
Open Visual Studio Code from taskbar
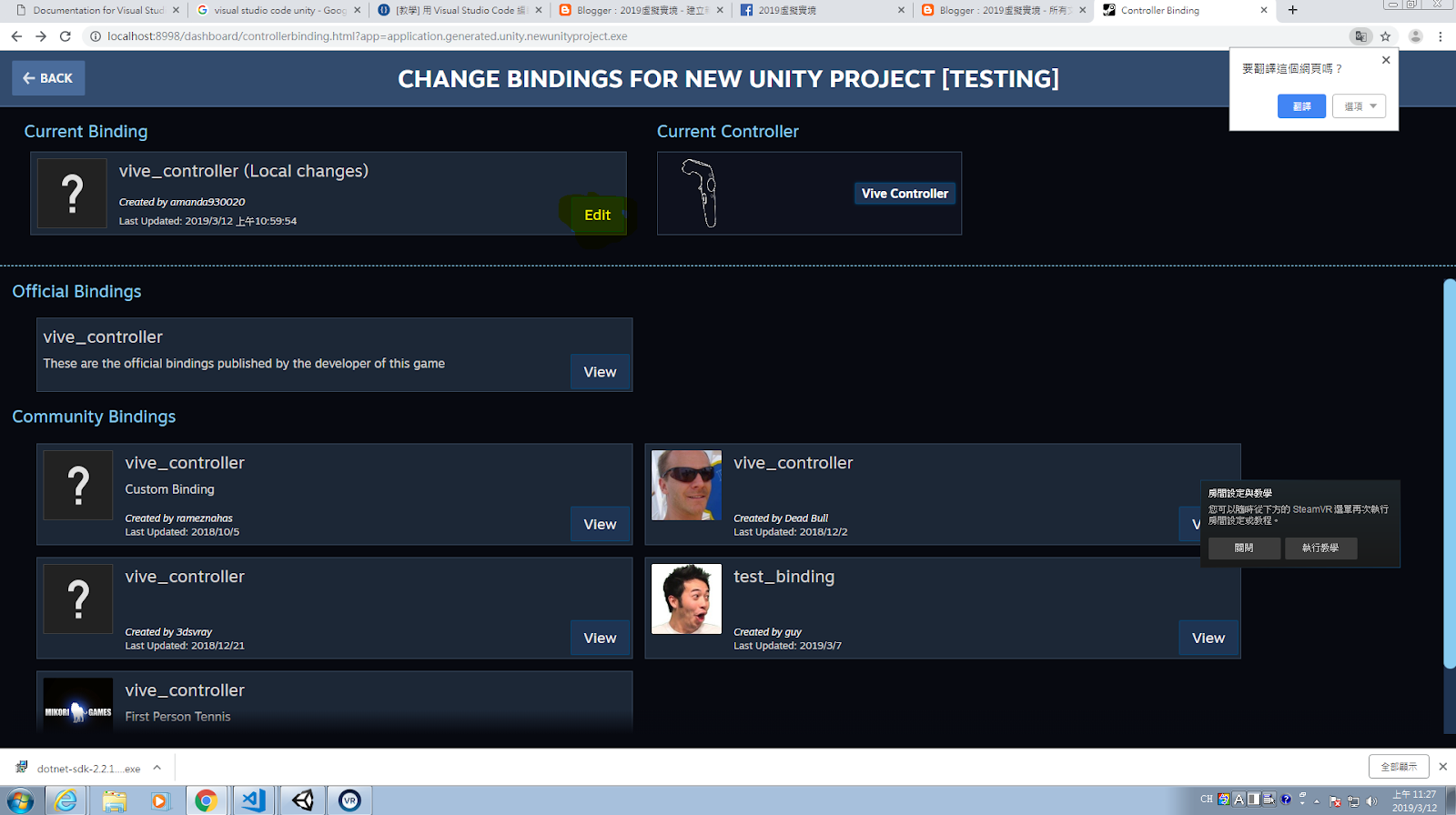pos(254,800)
